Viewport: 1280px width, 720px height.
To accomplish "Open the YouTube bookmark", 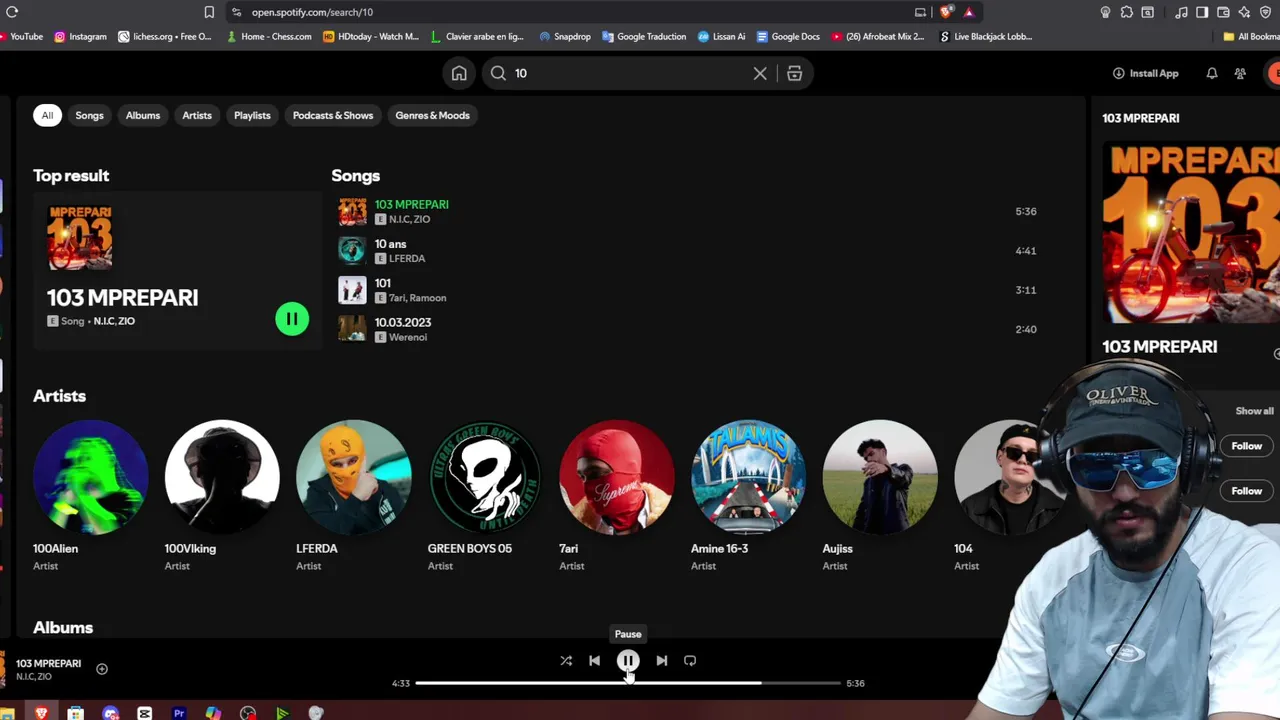I will tap(22, 36).
